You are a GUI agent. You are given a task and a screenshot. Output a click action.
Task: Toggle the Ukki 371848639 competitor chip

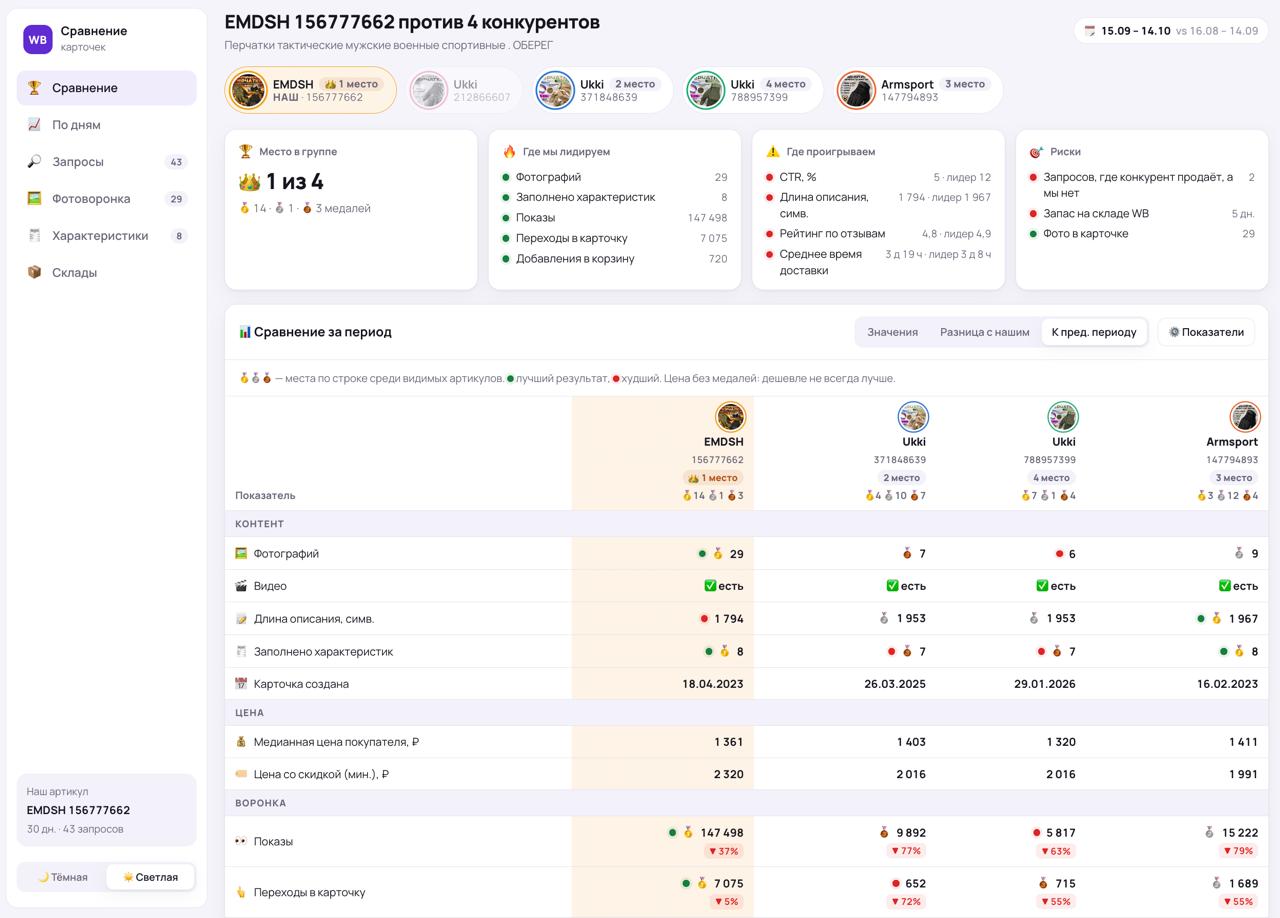[602, 90]
